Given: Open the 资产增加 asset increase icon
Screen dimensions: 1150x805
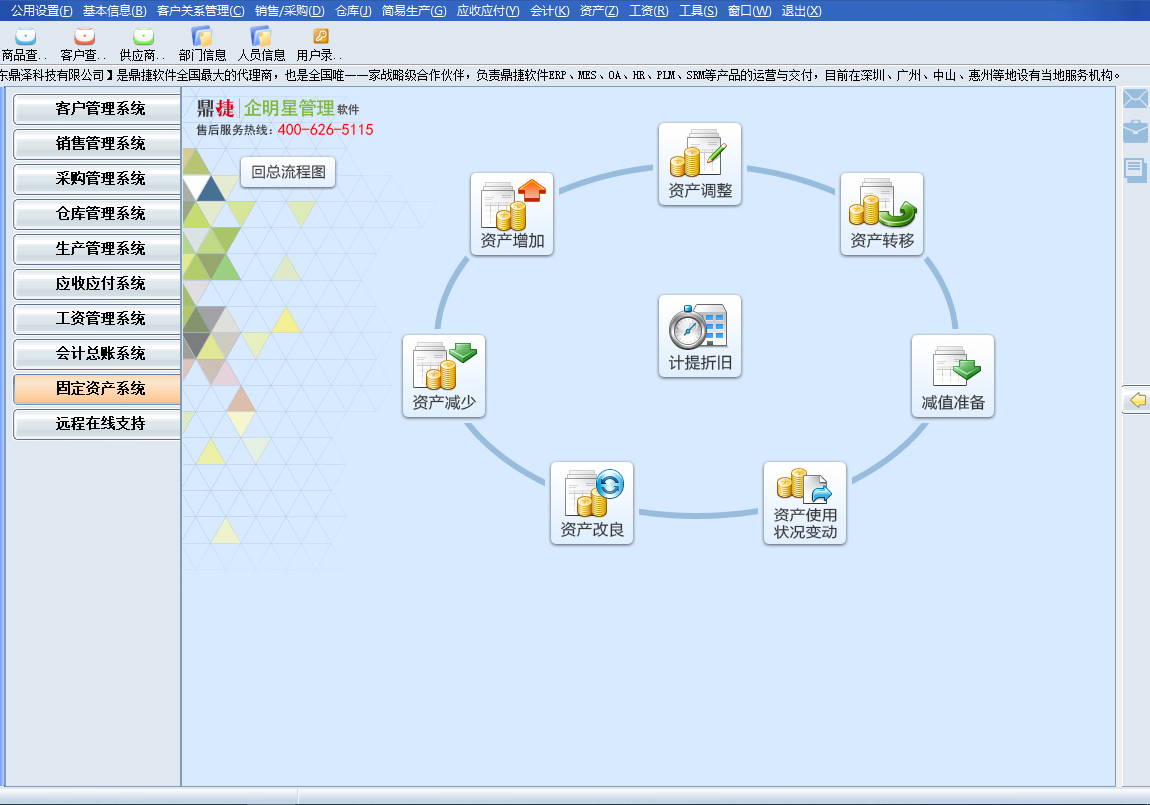Looking at the screenshot, I should (512, 214).
